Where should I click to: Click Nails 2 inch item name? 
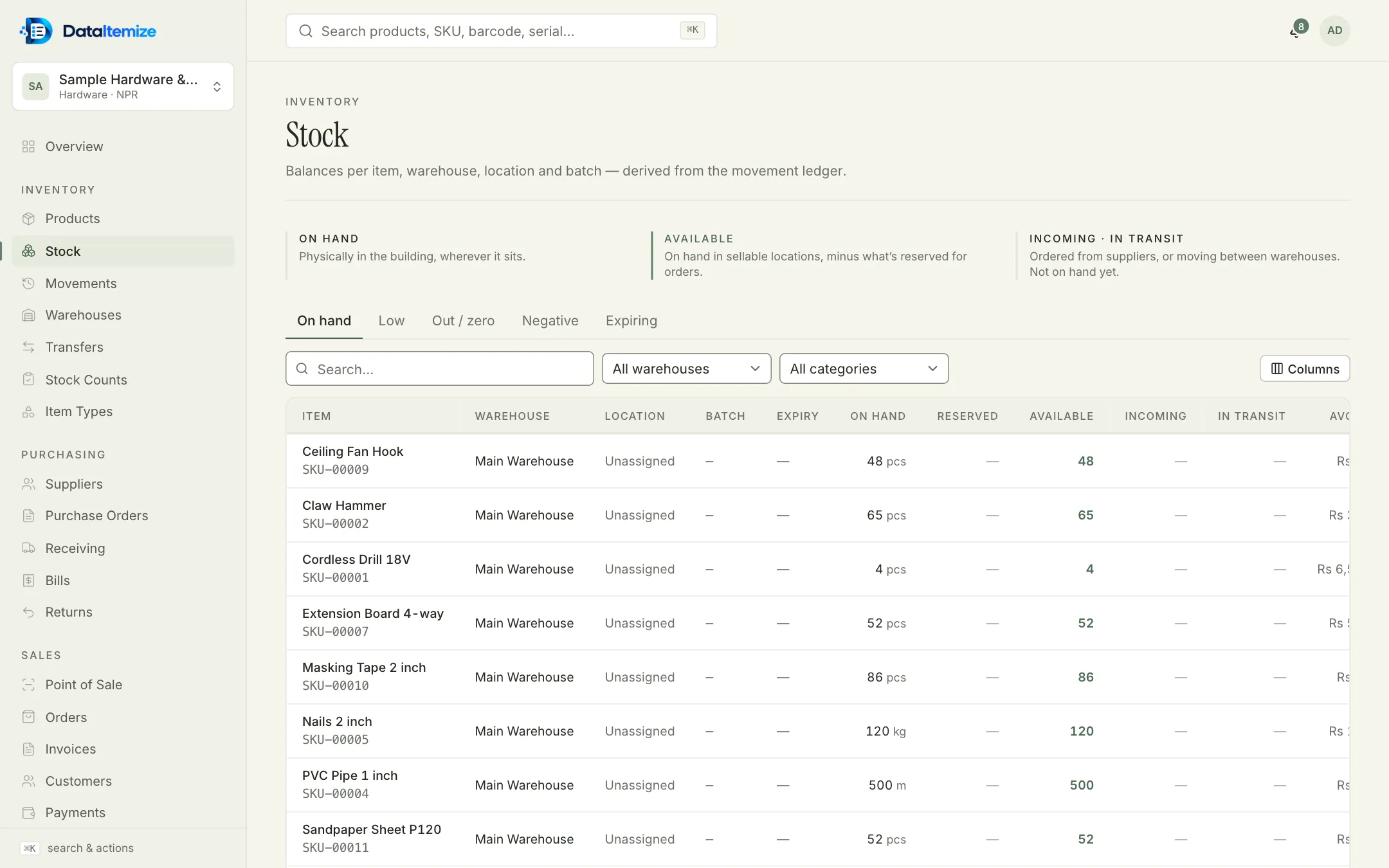337,721
